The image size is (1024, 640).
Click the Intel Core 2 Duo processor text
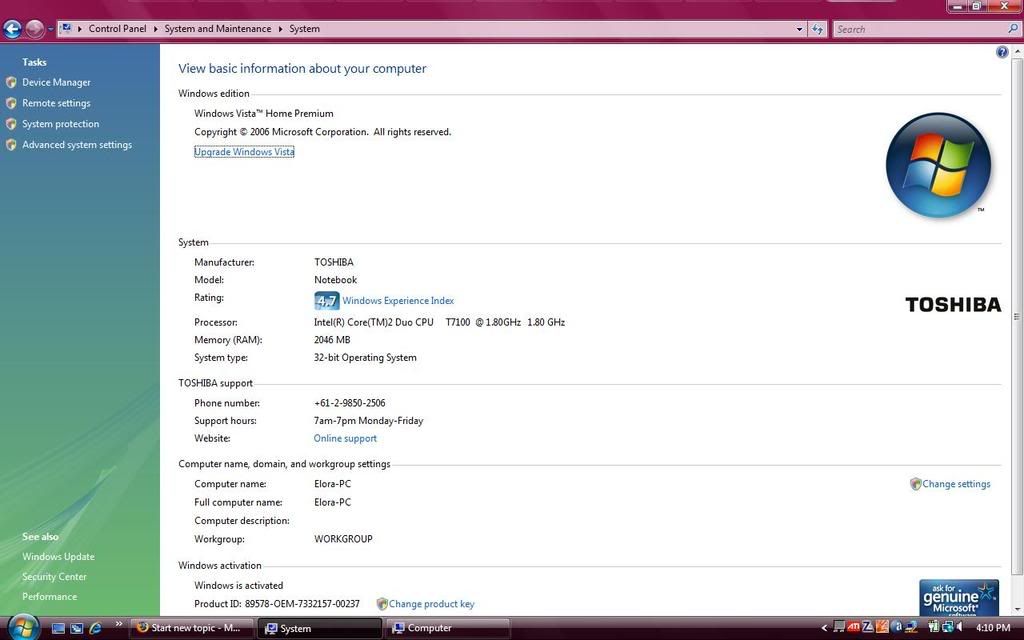[439, 322]
